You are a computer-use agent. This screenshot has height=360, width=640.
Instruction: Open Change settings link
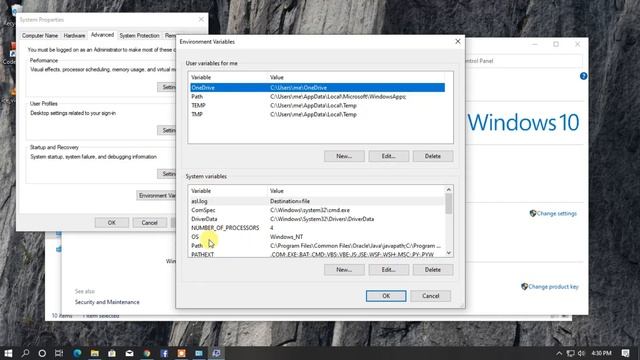click(x=556, y=213)
